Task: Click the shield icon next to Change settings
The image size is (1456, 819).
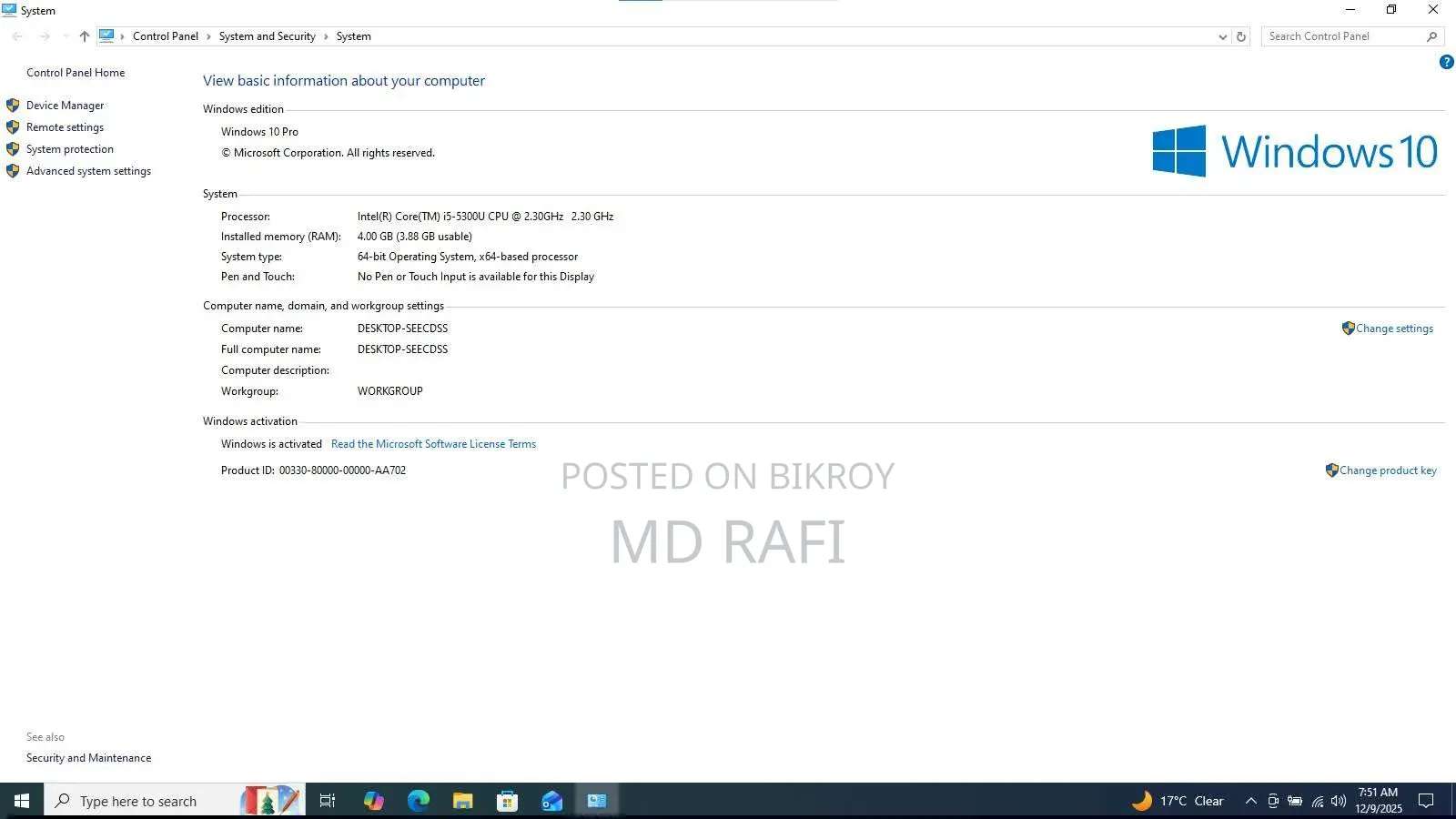Action: click(x=1349, y=329)
